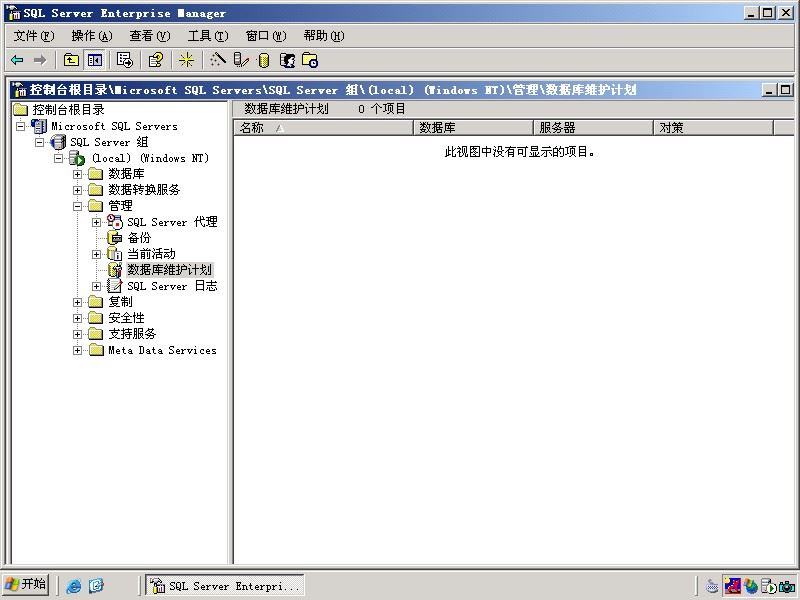Sort by the 数据库 column header
This screenshot has height=600, width=800.
(x=473, y=128)
